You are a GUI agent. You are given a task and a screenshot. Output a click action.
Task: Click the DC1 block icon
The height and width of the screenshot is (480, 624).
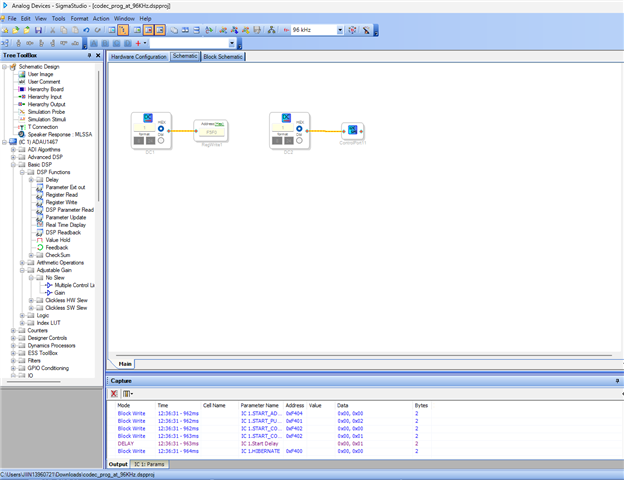[148, 117]
